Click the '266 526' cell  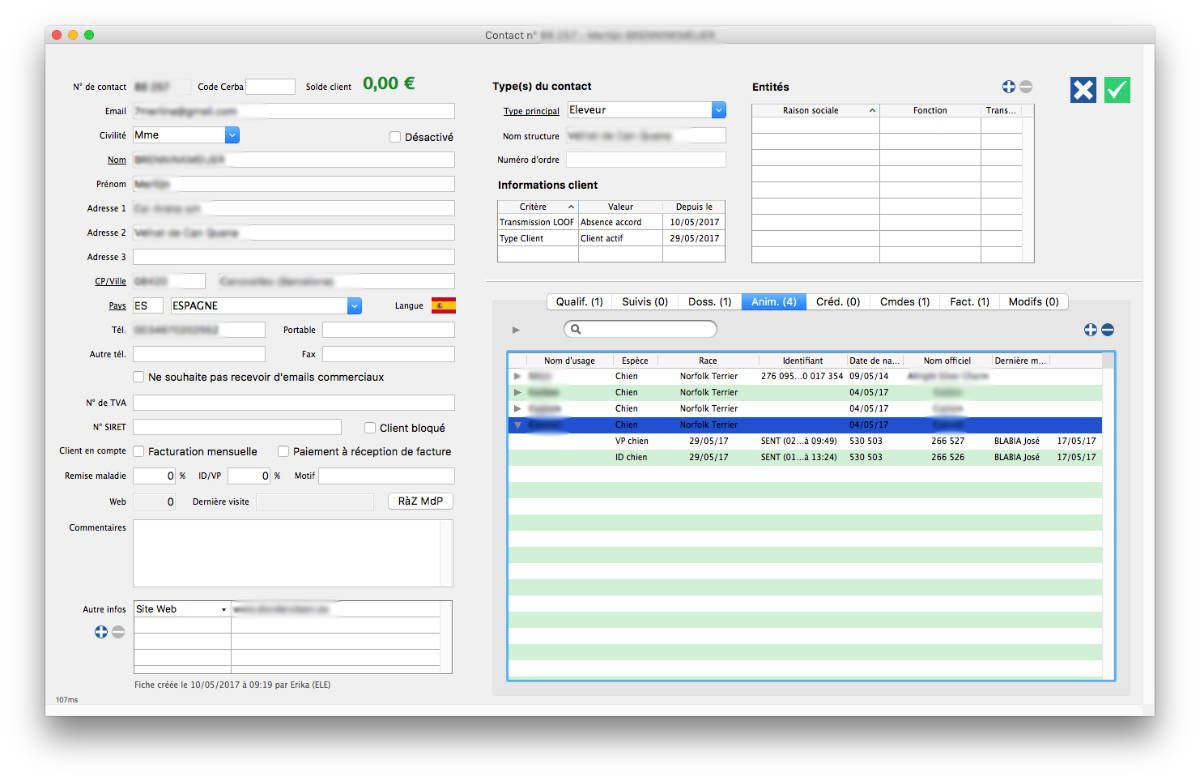tap(948, 457)
